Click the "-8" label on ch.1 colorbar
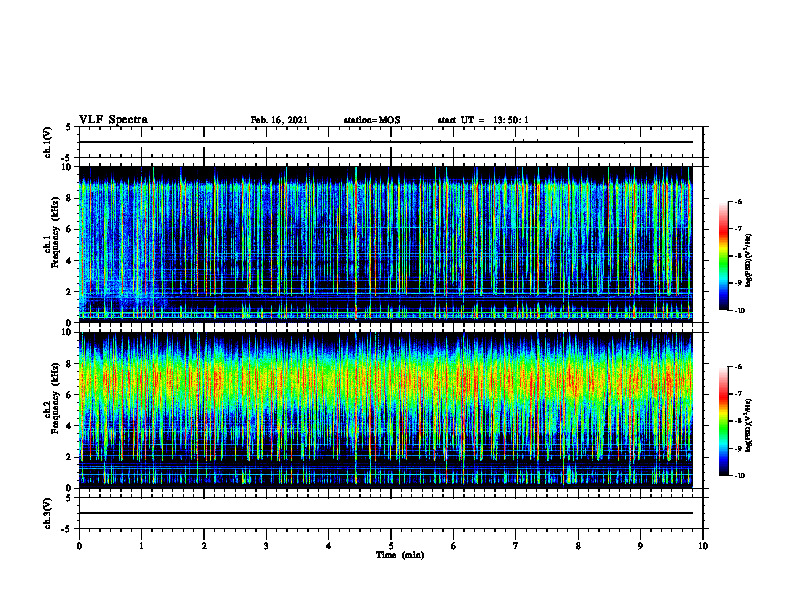792x612 pixels. click(738, 256)
